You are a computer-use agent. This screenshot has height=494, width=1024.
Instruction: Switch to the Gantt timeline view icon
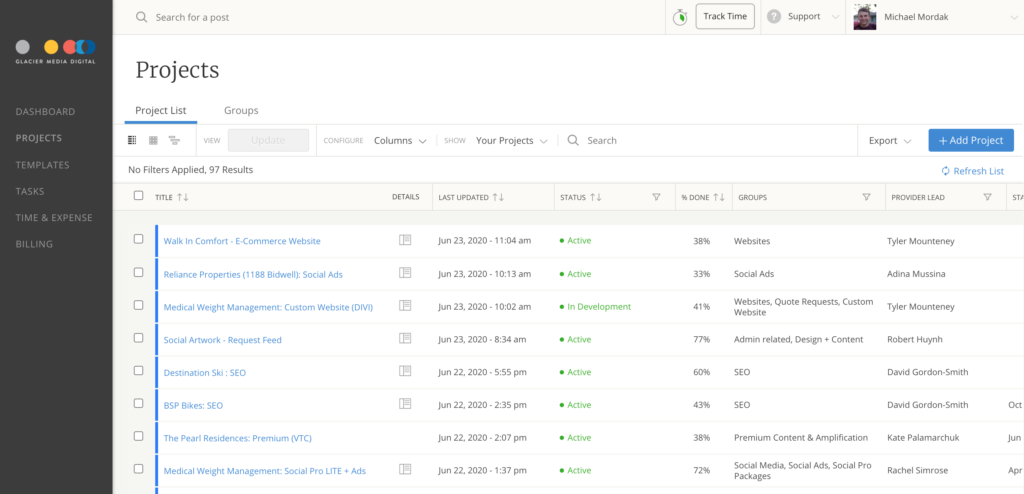[x=174, y=140]
